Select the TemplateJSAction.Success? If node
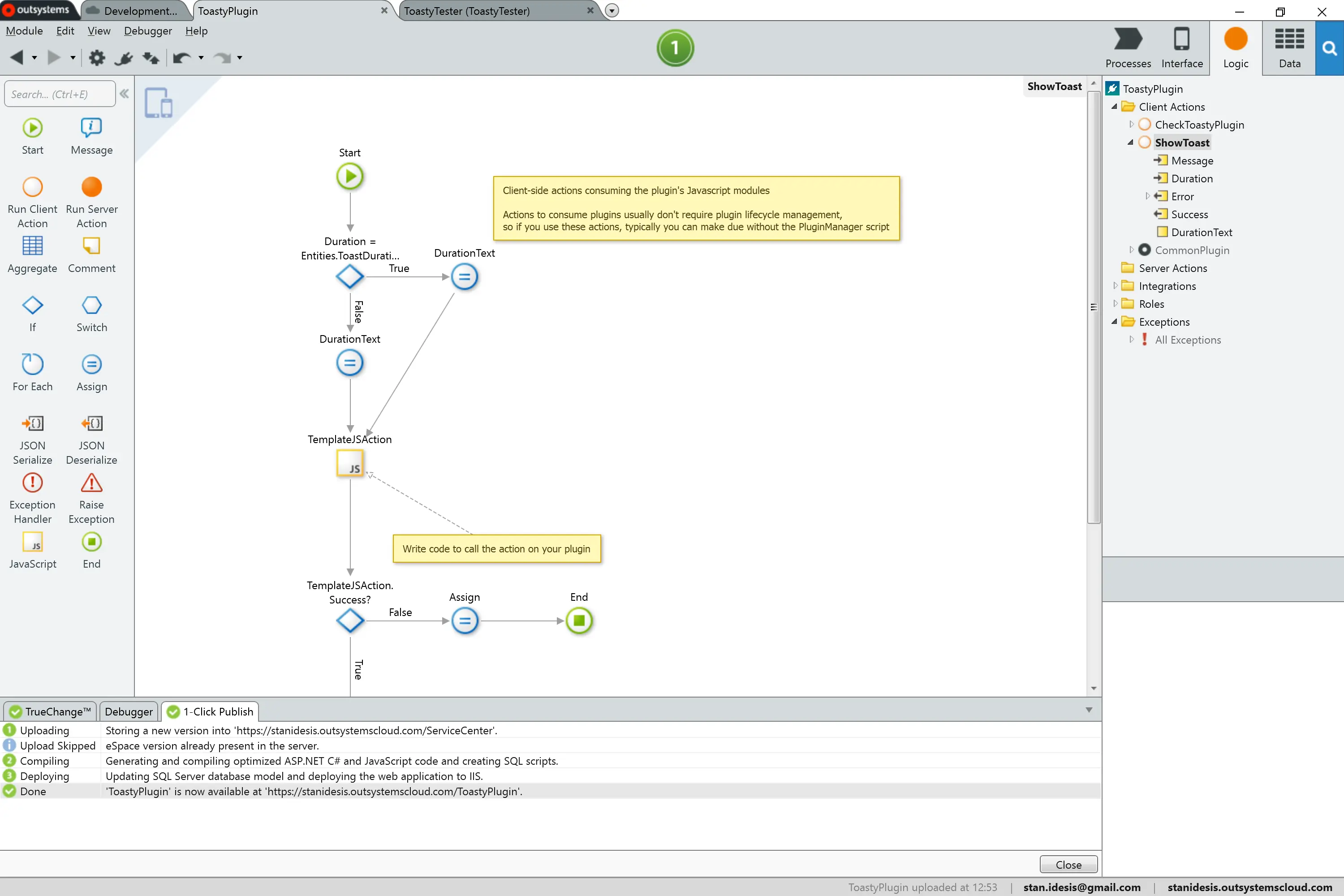Viewport: 1344px width, 896px height. 350,620
